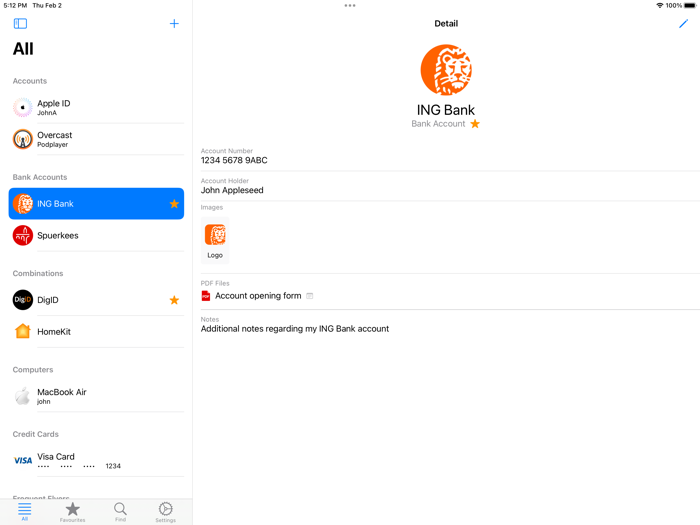Click the Accounts section header
Viewport: 700px width, 525px height.
30,81
